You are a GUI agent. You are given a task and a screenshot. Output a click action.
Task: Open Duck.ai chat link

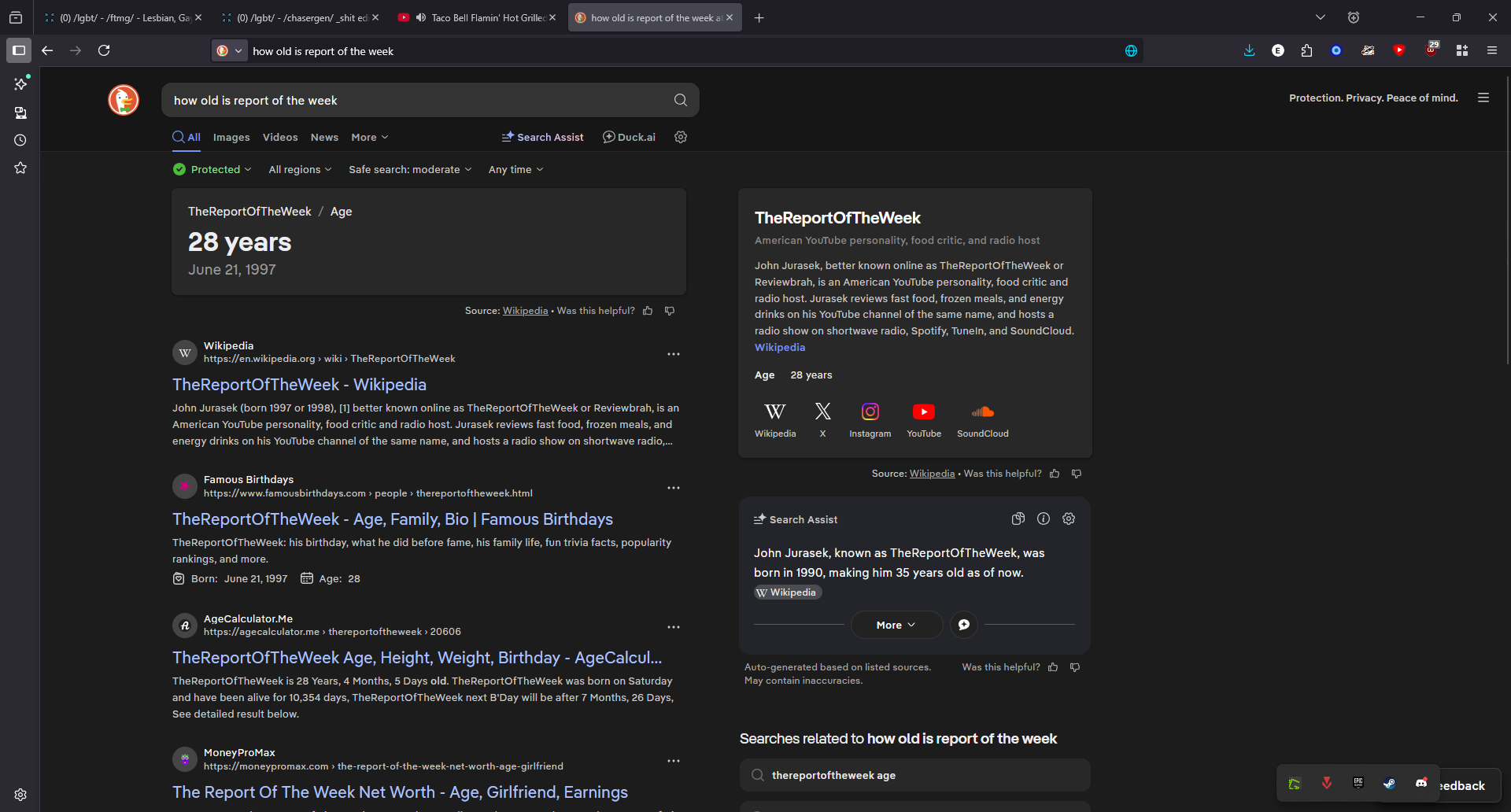coord(629,137)
